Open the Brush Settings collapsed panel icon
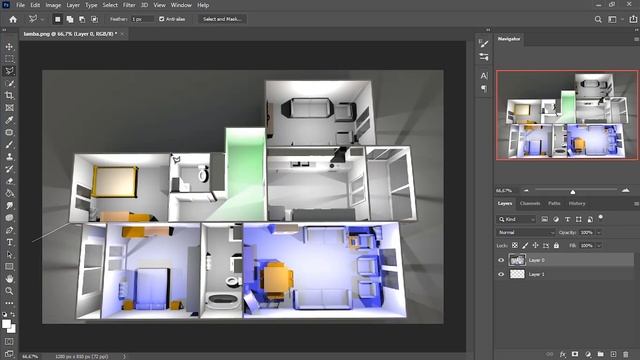The width and height of the screenshot is (640, 360). (484, 44)
